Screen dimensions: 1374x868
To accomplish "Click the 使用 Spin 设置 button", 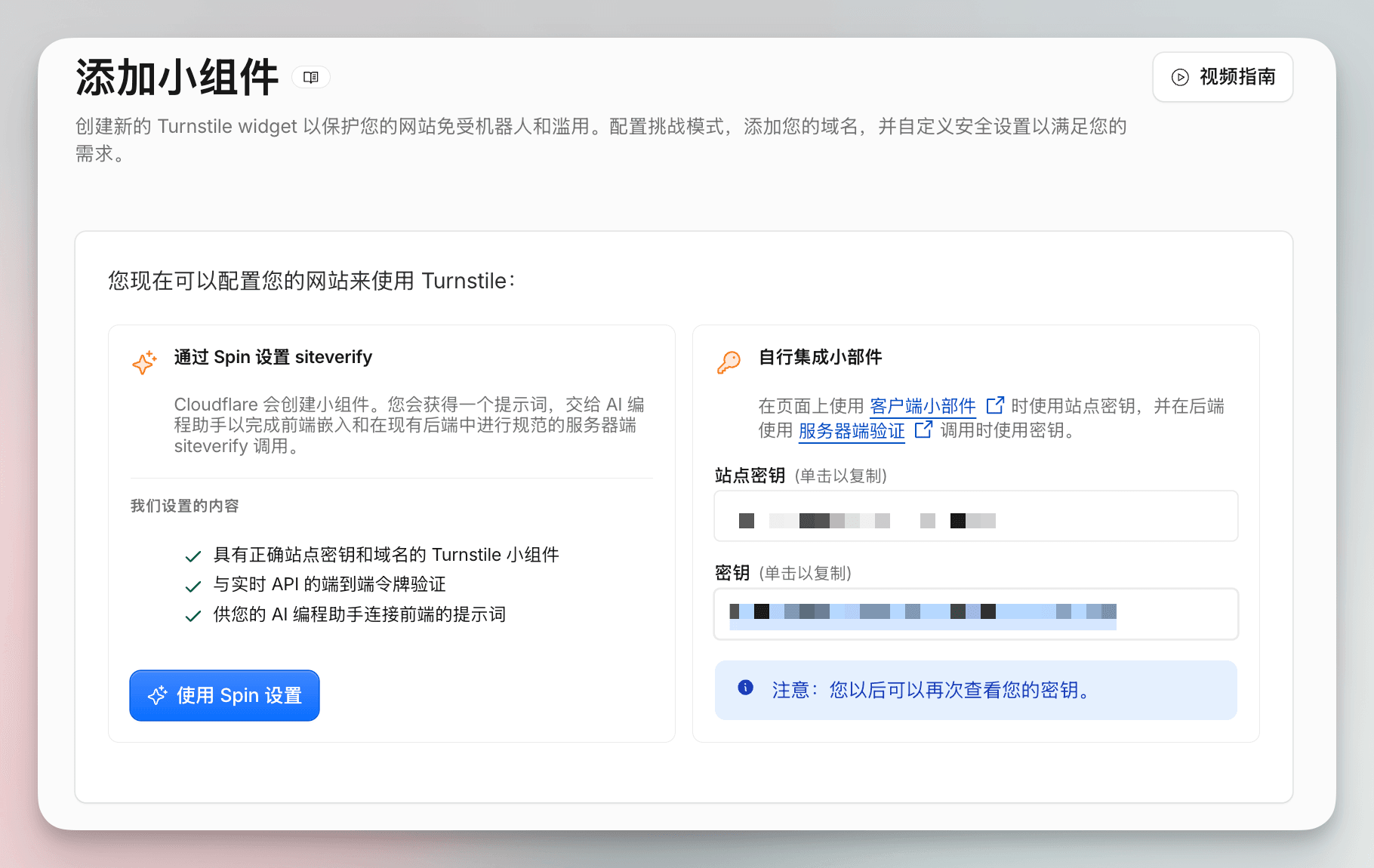I will click(224, 695).
